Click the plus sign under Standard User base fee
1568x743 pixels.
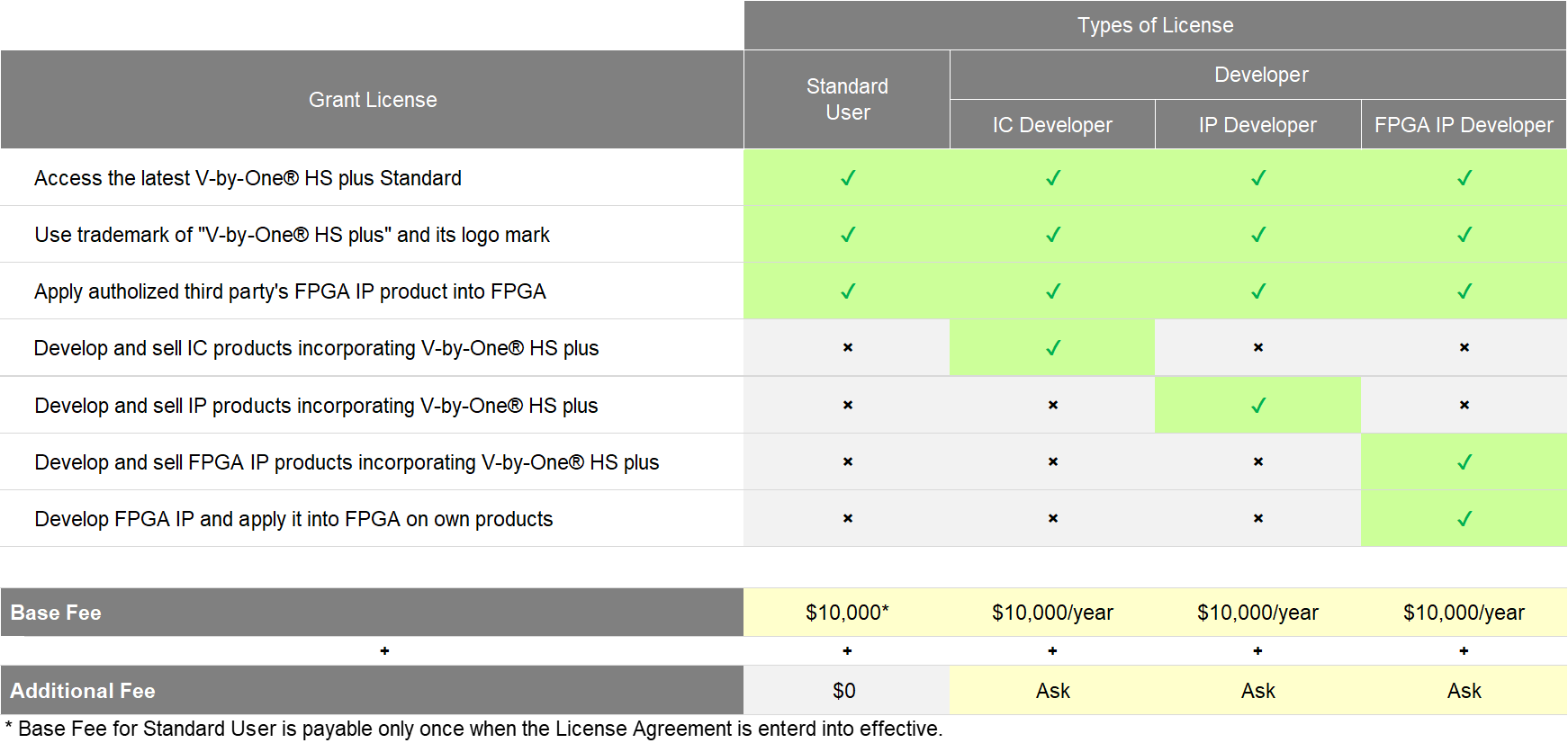pos(847,650)
